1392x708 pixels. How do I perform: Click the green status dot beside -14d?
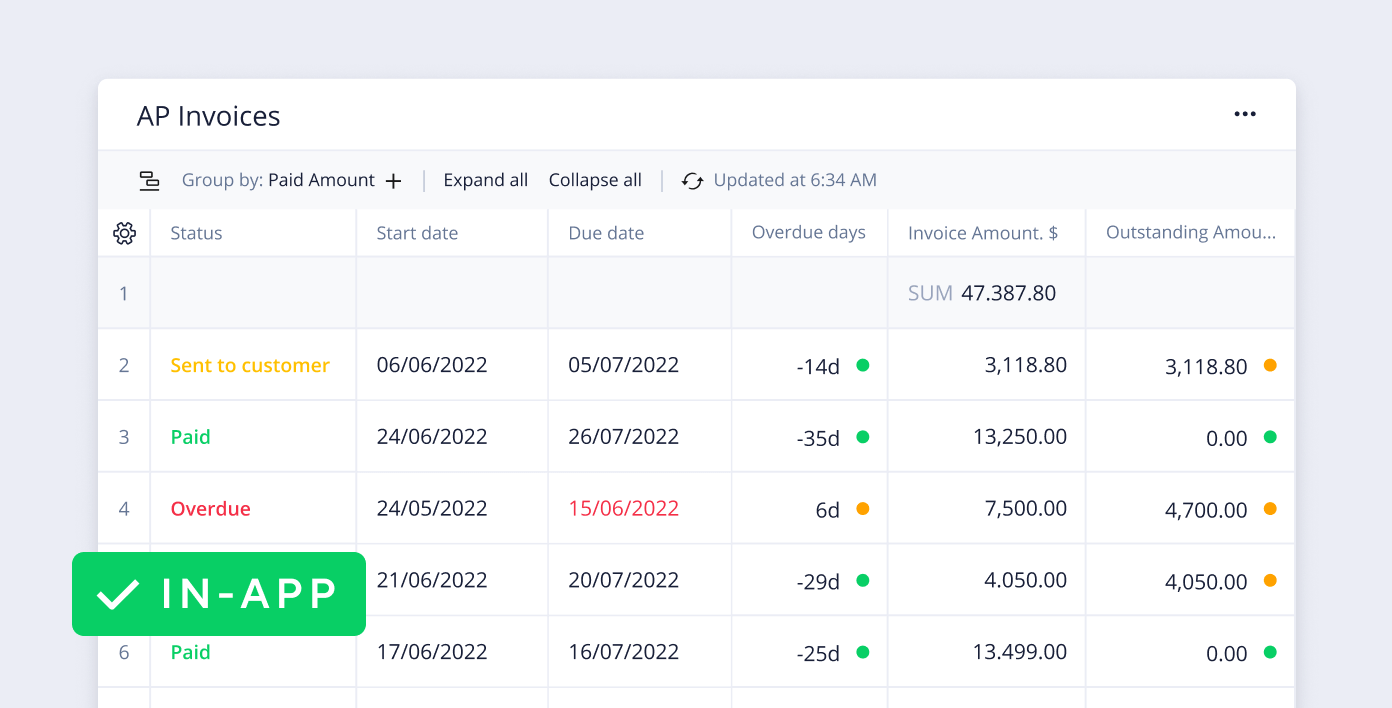point(862,366)
